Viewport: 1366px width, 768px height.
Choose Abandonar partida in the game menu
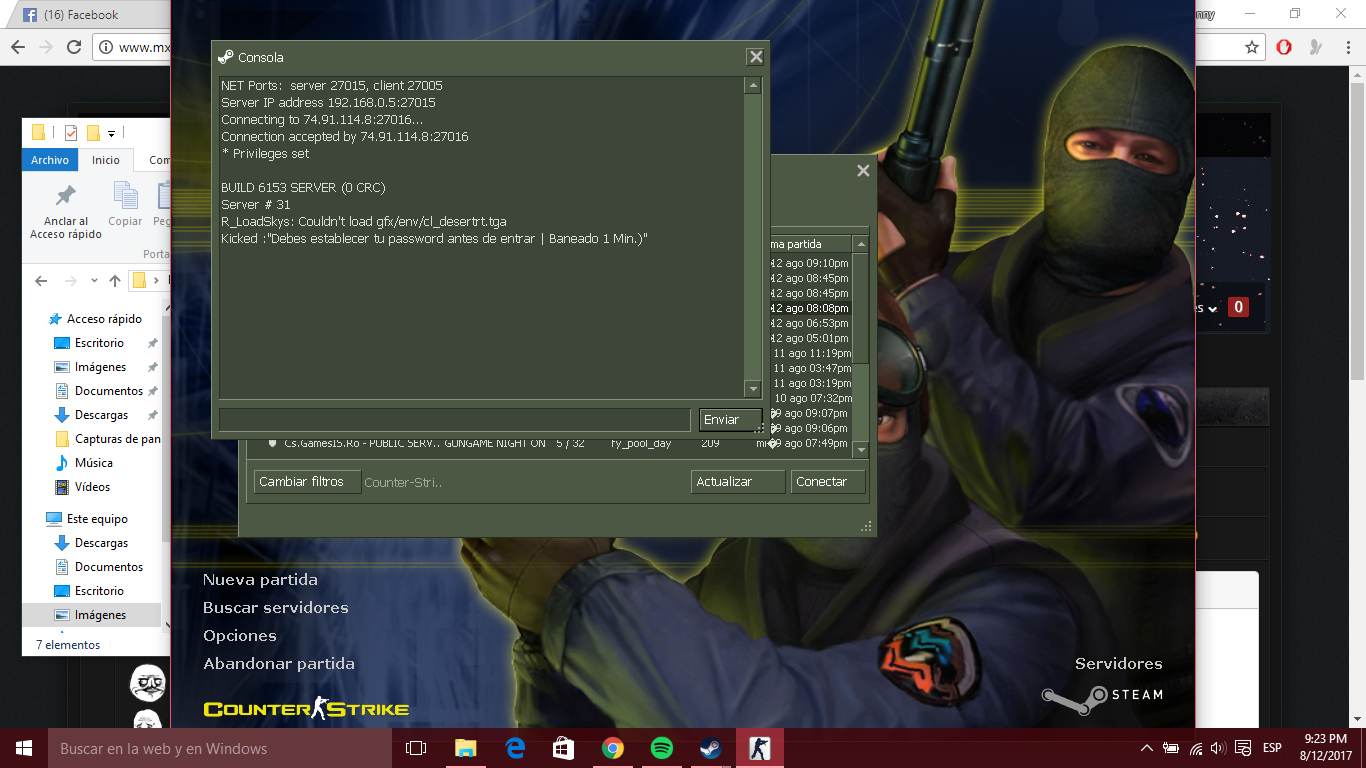click(279, 664)
